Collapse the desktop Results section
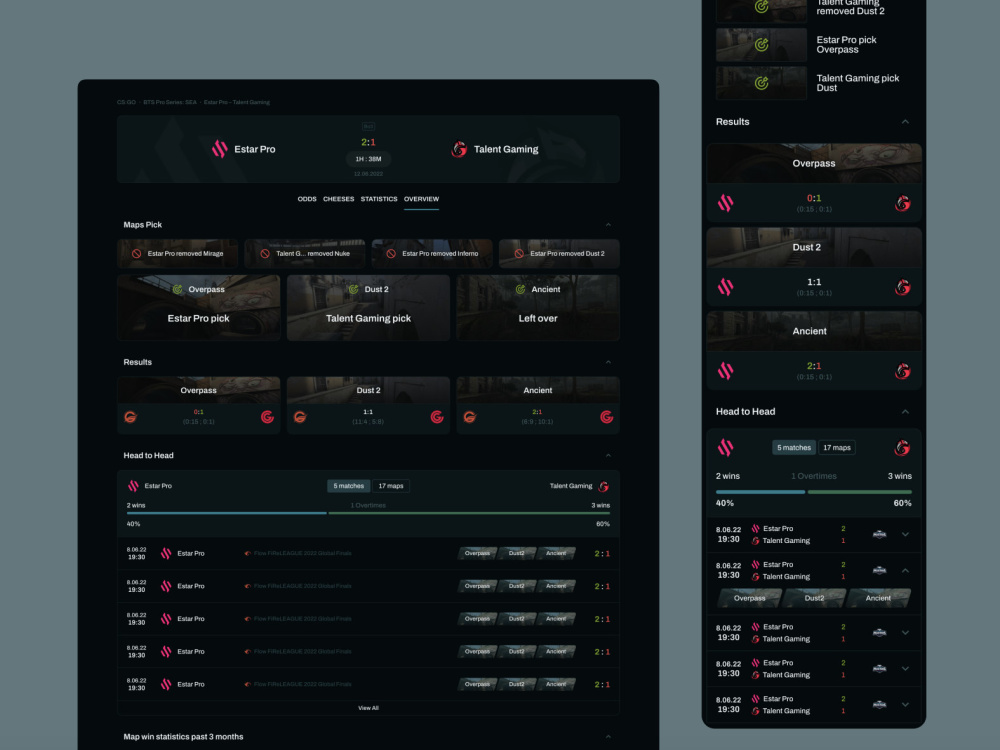Screen dimensions: 1000x750 [608, 362]
